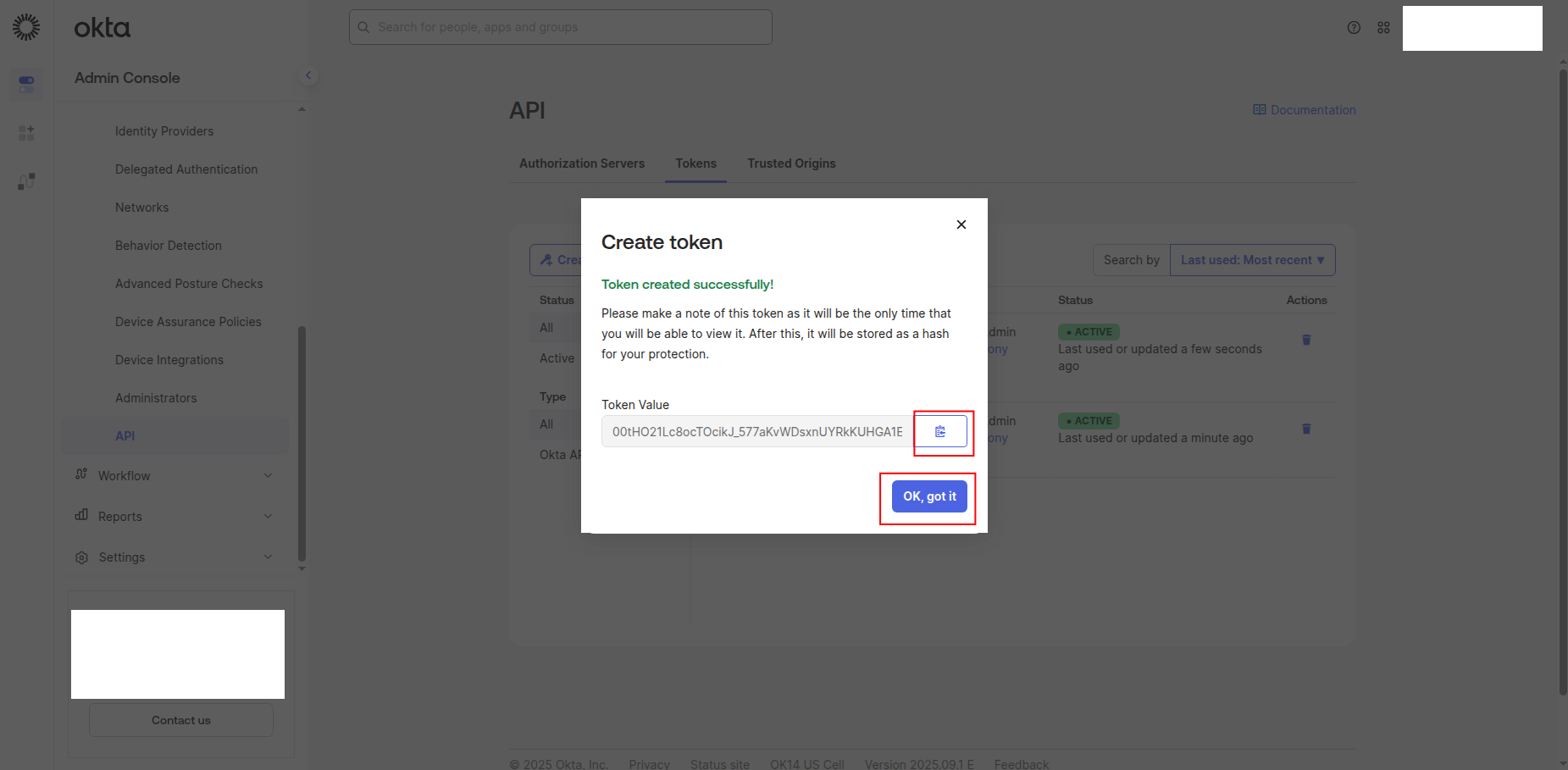Open Identity Providers in sidebar

pyautogui.click(x=164, y=131)
